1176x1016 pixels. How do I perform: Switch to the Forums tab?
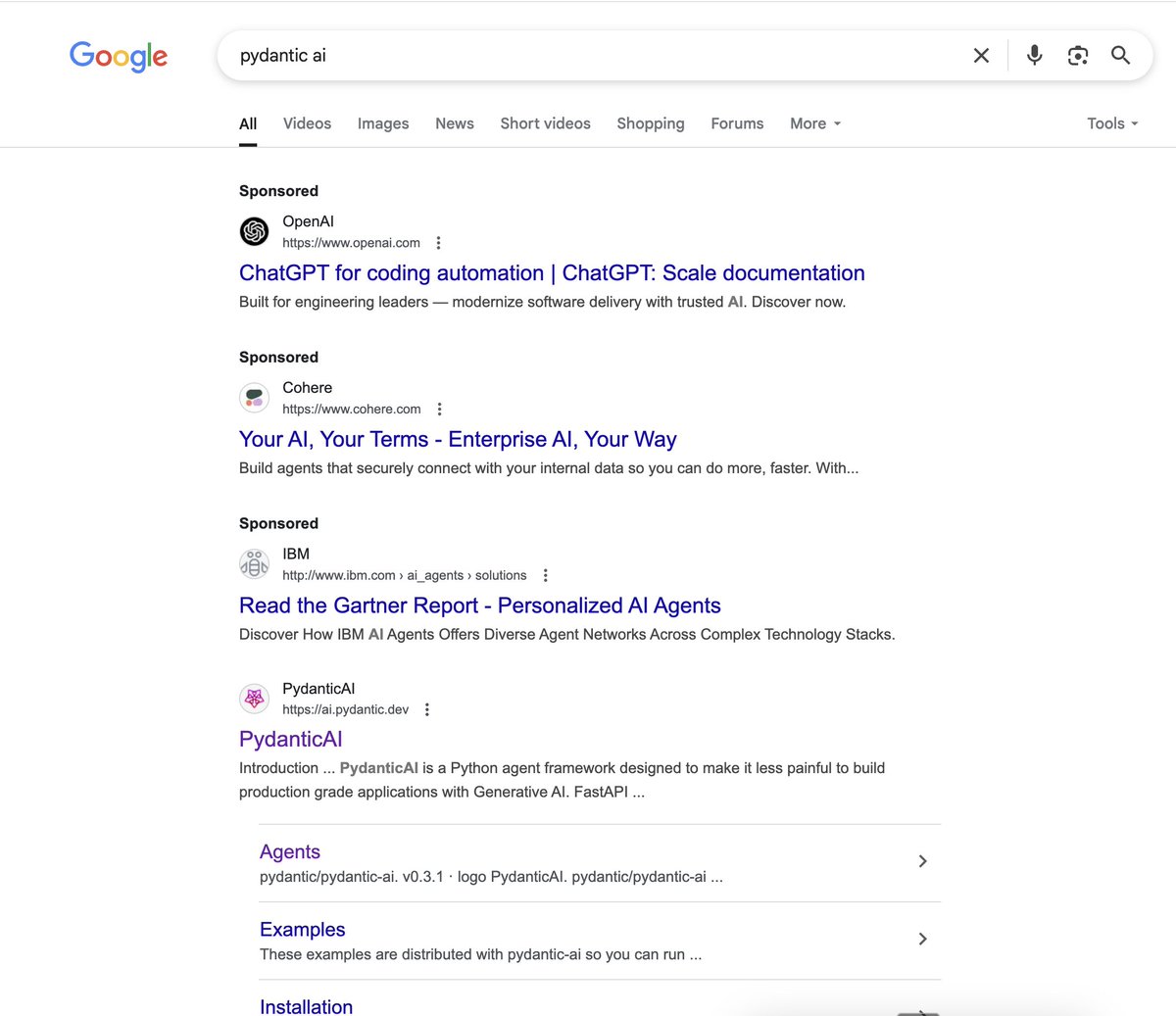737,123
